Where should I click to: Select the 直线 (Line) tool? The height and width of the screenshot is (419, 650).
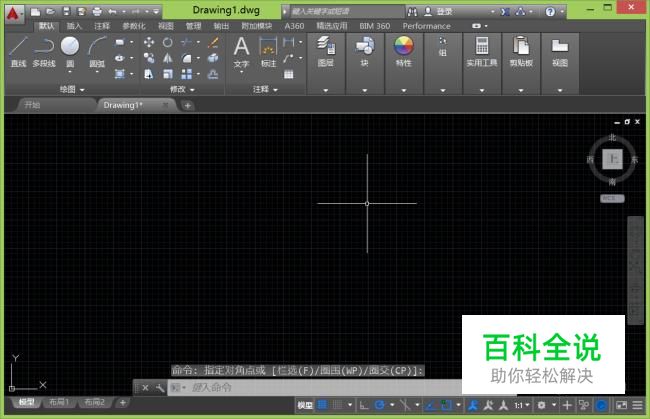pyautogui.click(x=18, y=51)
